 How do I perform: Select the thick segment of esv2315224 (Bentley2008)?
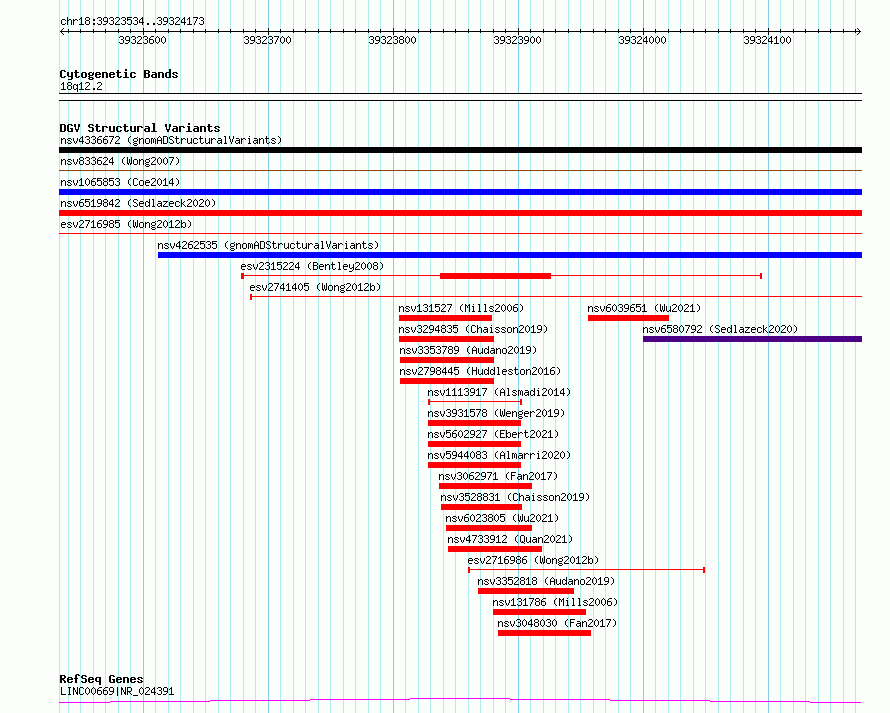496,276
